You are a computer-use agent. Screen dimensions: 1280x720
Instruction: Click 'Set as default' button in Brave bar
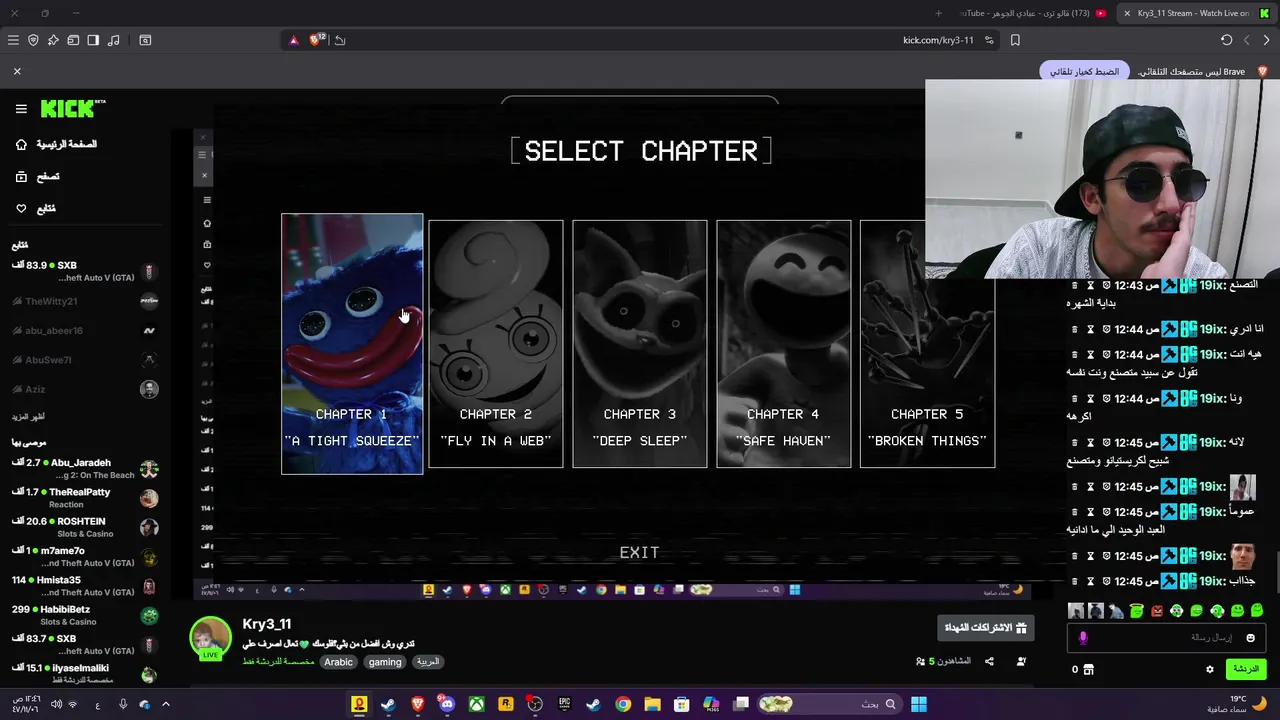click(1084, 72)
